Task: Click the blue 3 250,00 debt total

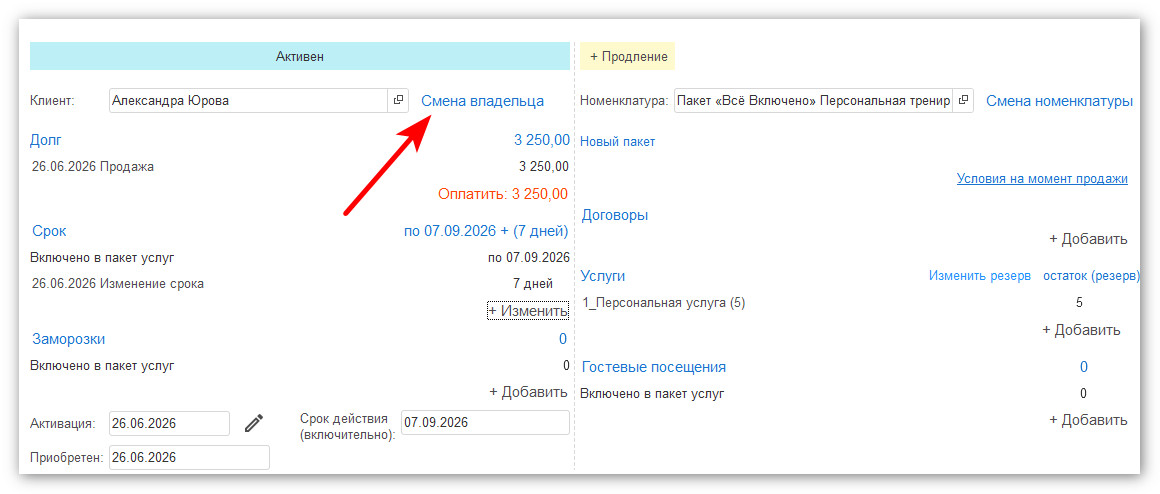Action: click(x=542, y=140)
